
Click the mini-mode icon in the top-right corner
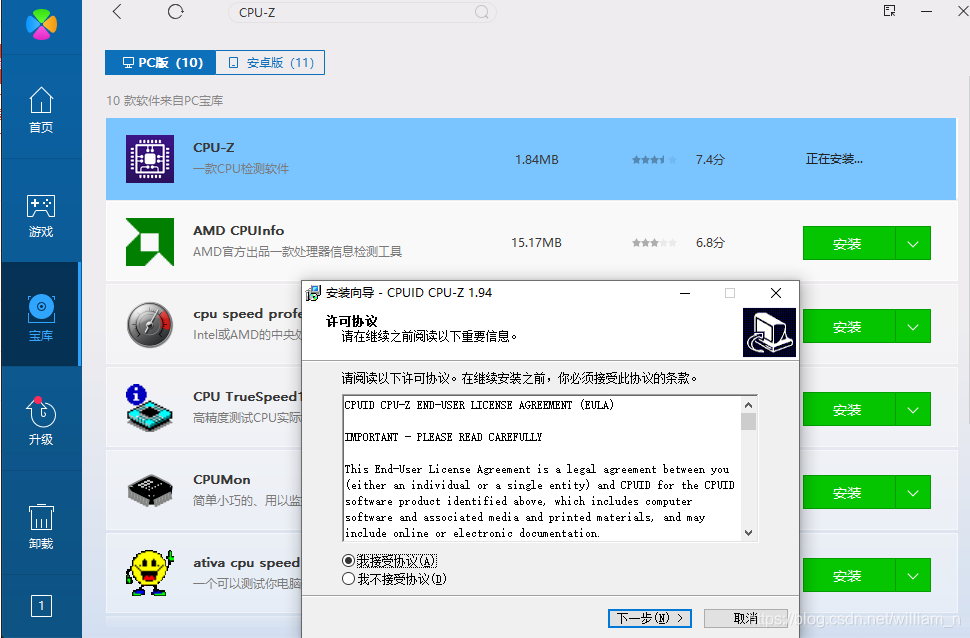pos(890,11)
